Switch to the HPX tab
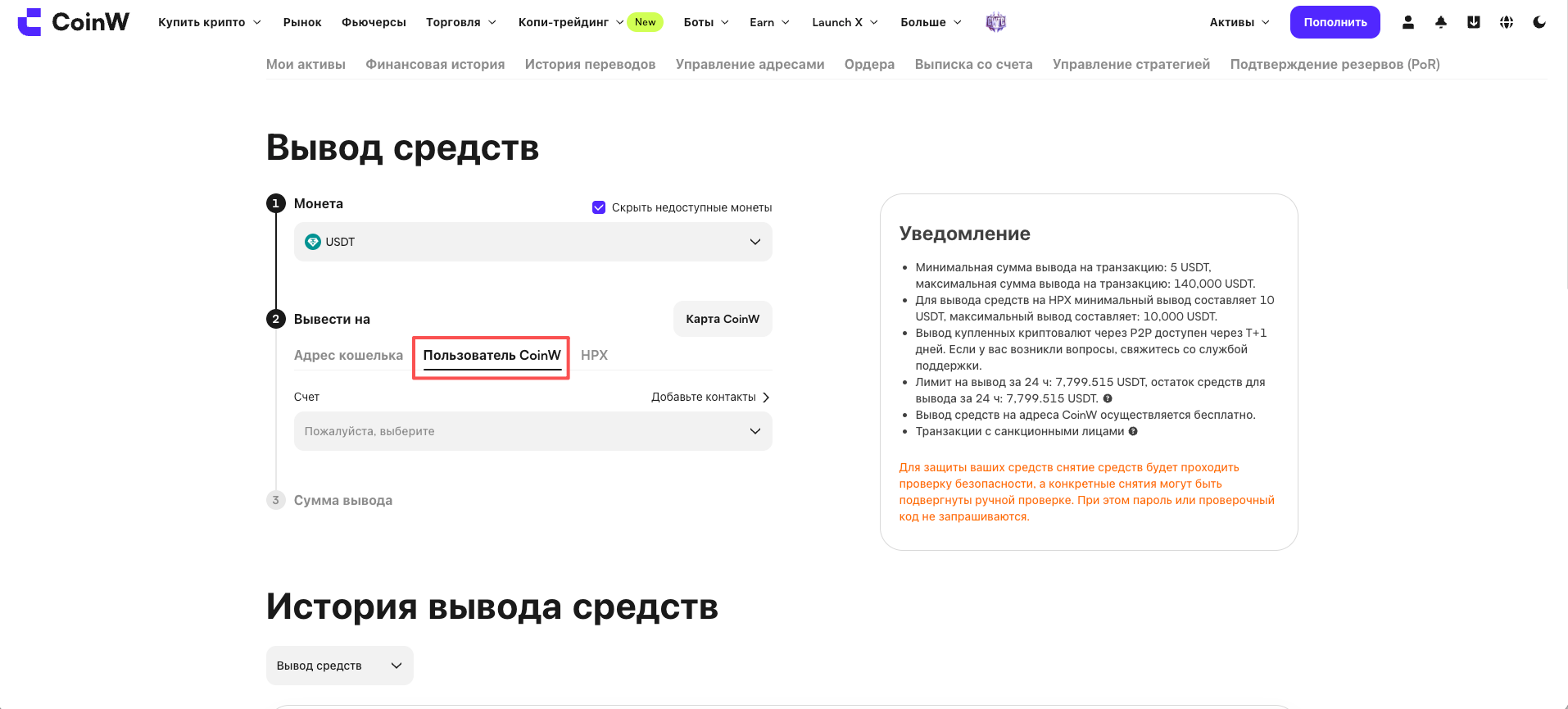The image size is (1568, 709). pyautogui.click(x=594, y=355)
